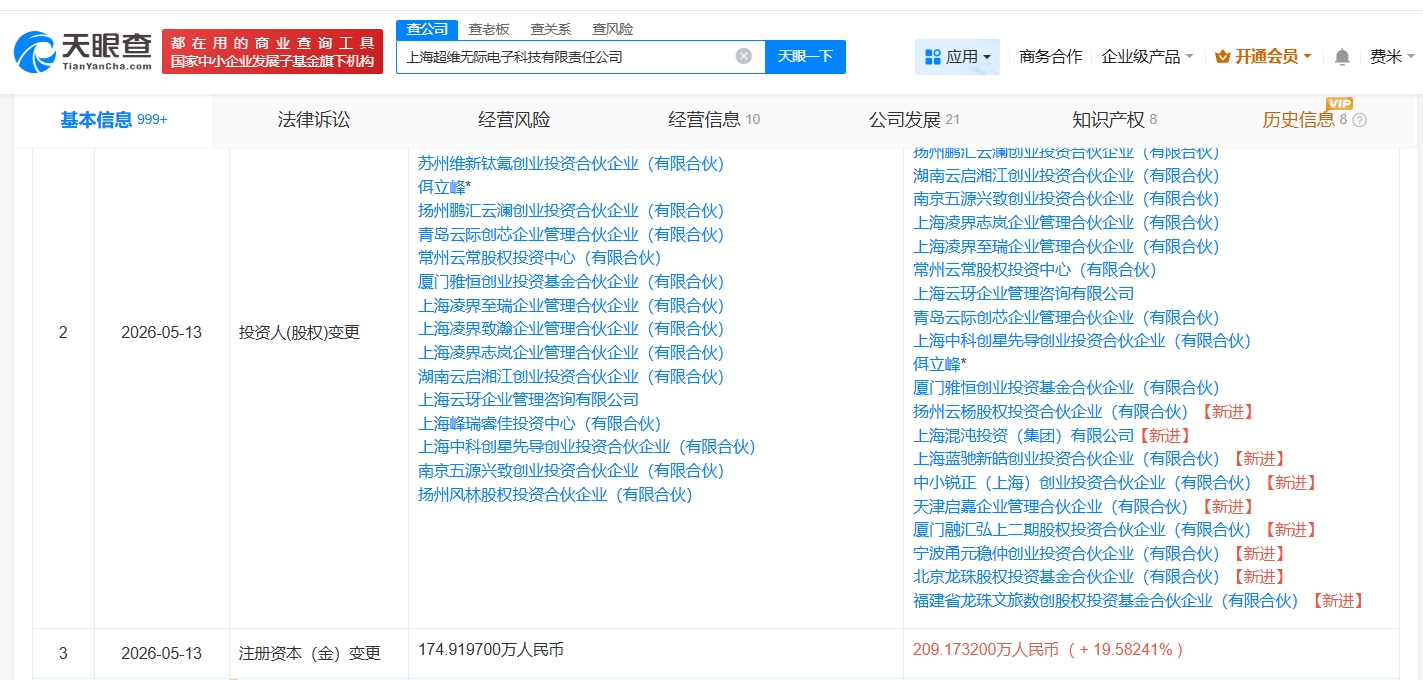Open the 开通会员 dropdown
Image resolution: width=1423 pixels, height=680 pixels.
tap(1263, 57)
